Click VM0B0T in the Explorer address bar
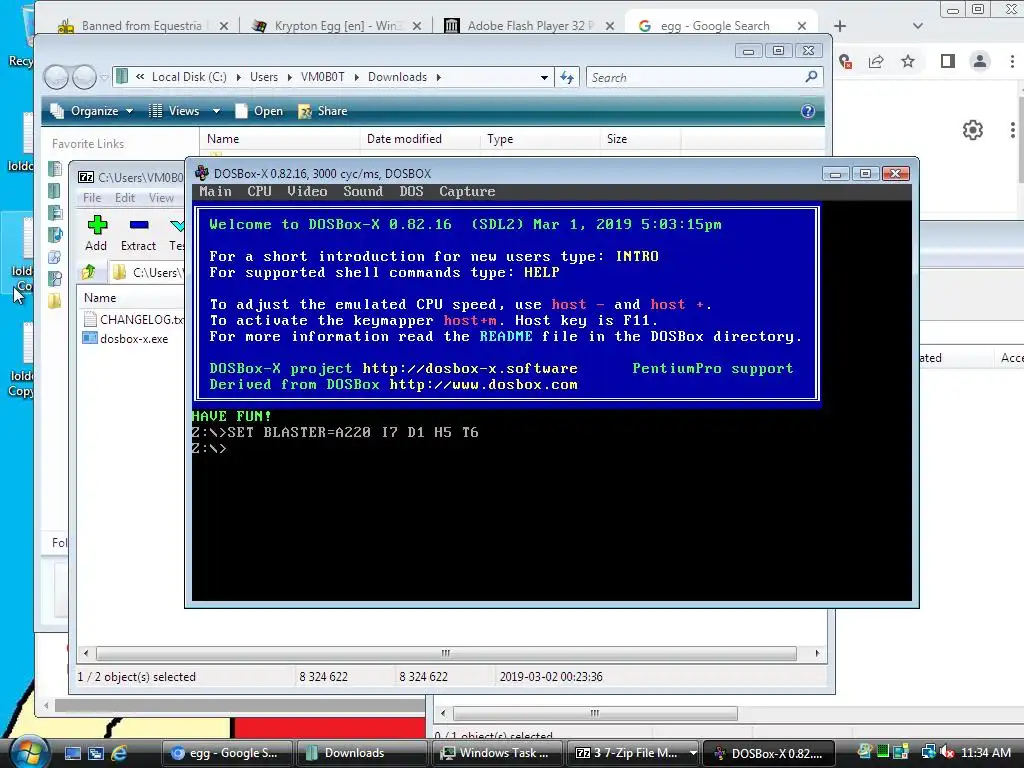 (323, 77)
